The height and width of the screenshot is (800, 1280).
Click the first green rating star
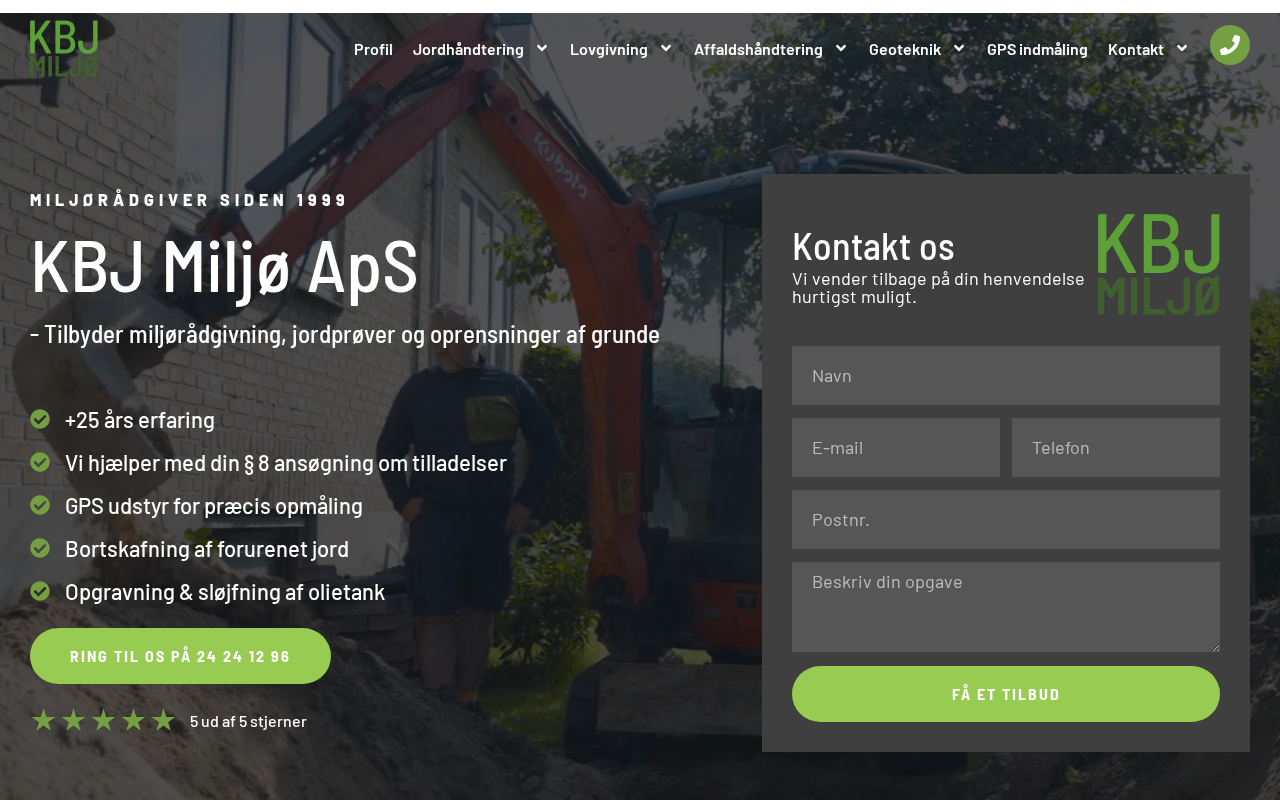43,720
